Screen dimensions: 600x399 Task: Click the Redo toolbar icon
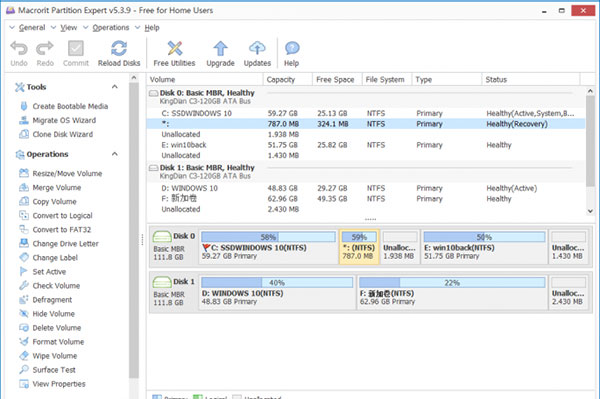[x=45, y=48]
